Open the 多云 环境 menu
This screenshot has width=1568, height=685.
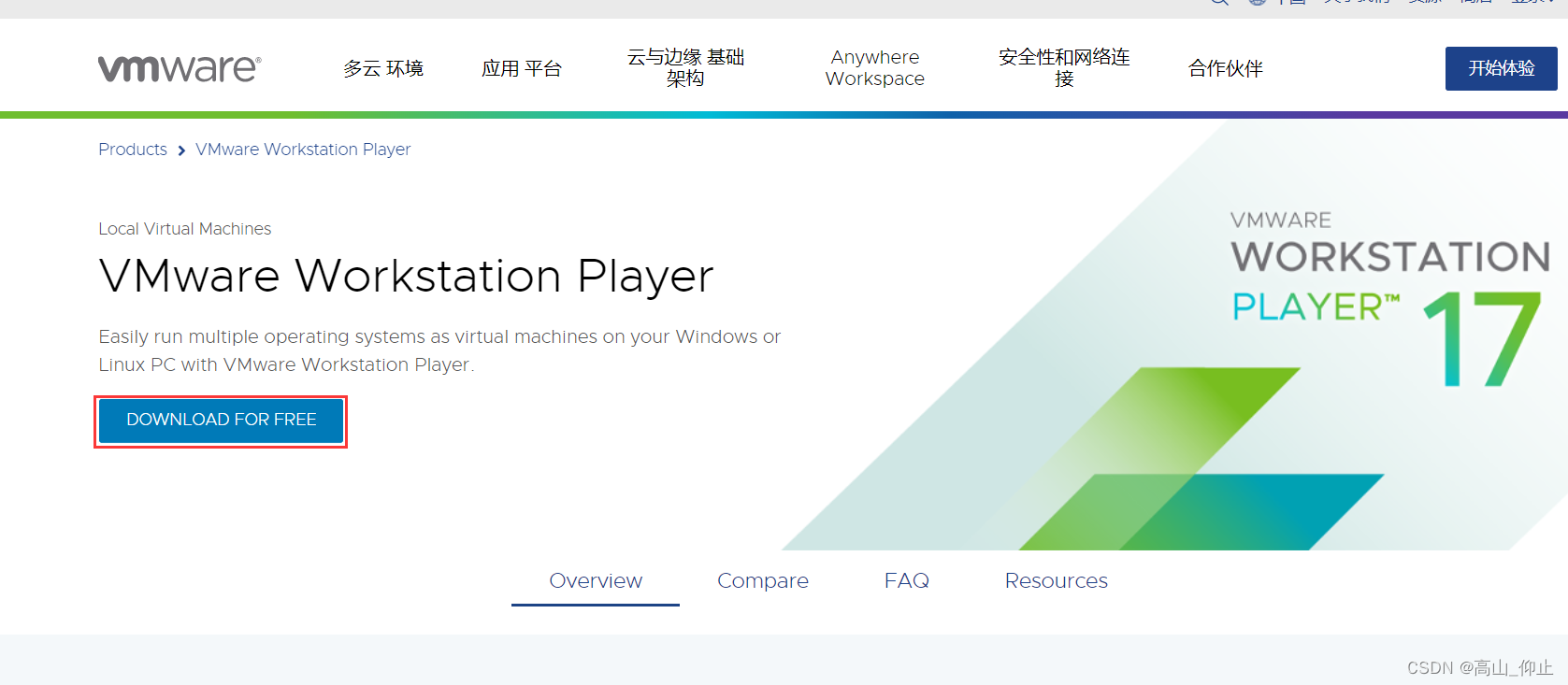(x=383, y=68)
